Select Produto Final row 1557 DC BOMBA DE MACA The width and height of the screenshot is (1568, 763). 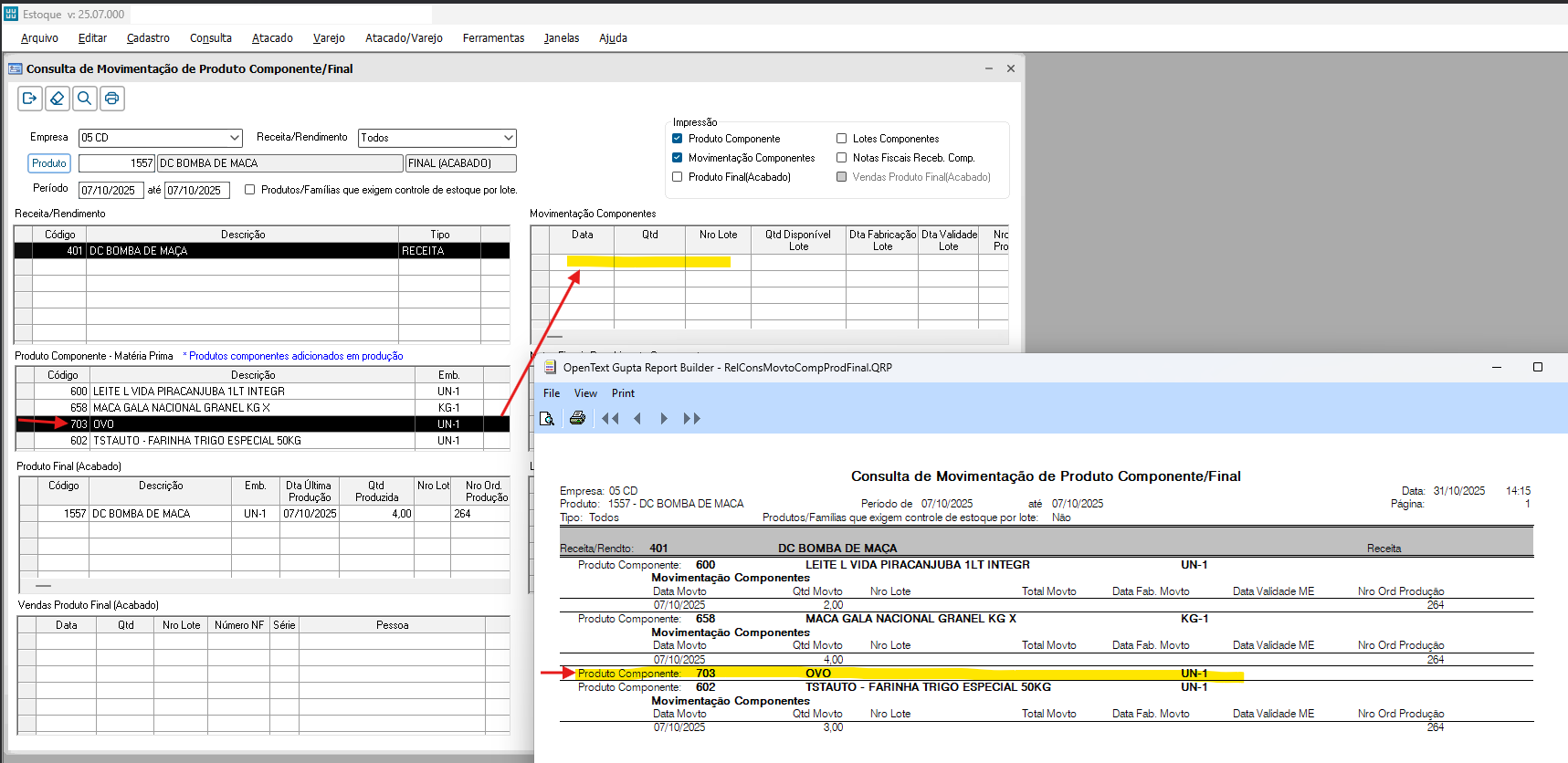265,514
